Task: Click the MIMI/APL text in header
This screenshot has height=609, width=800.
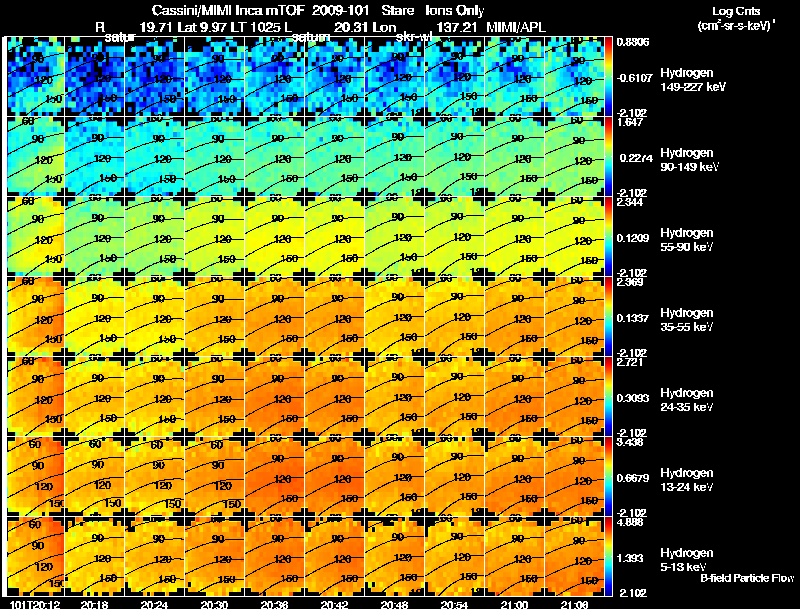Action: tap(515, 27)
